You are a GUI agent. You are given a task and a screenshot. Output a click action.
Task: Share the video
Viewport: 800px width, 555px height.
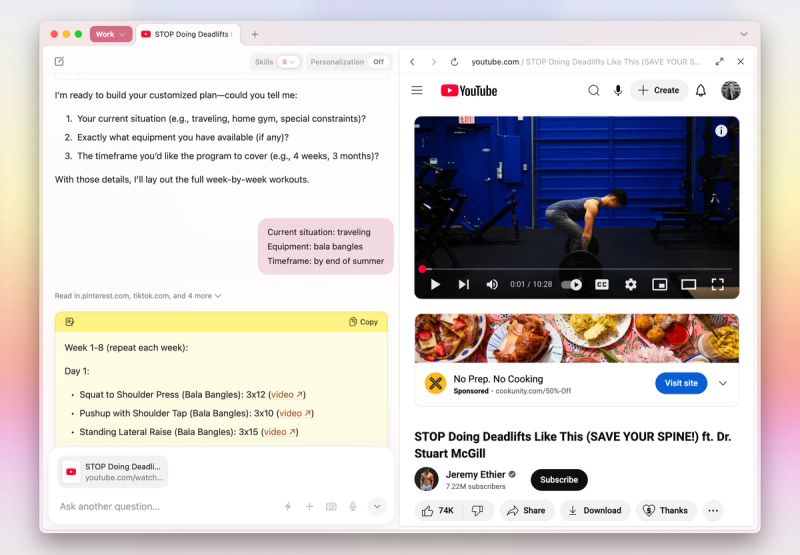coord(527,511)
